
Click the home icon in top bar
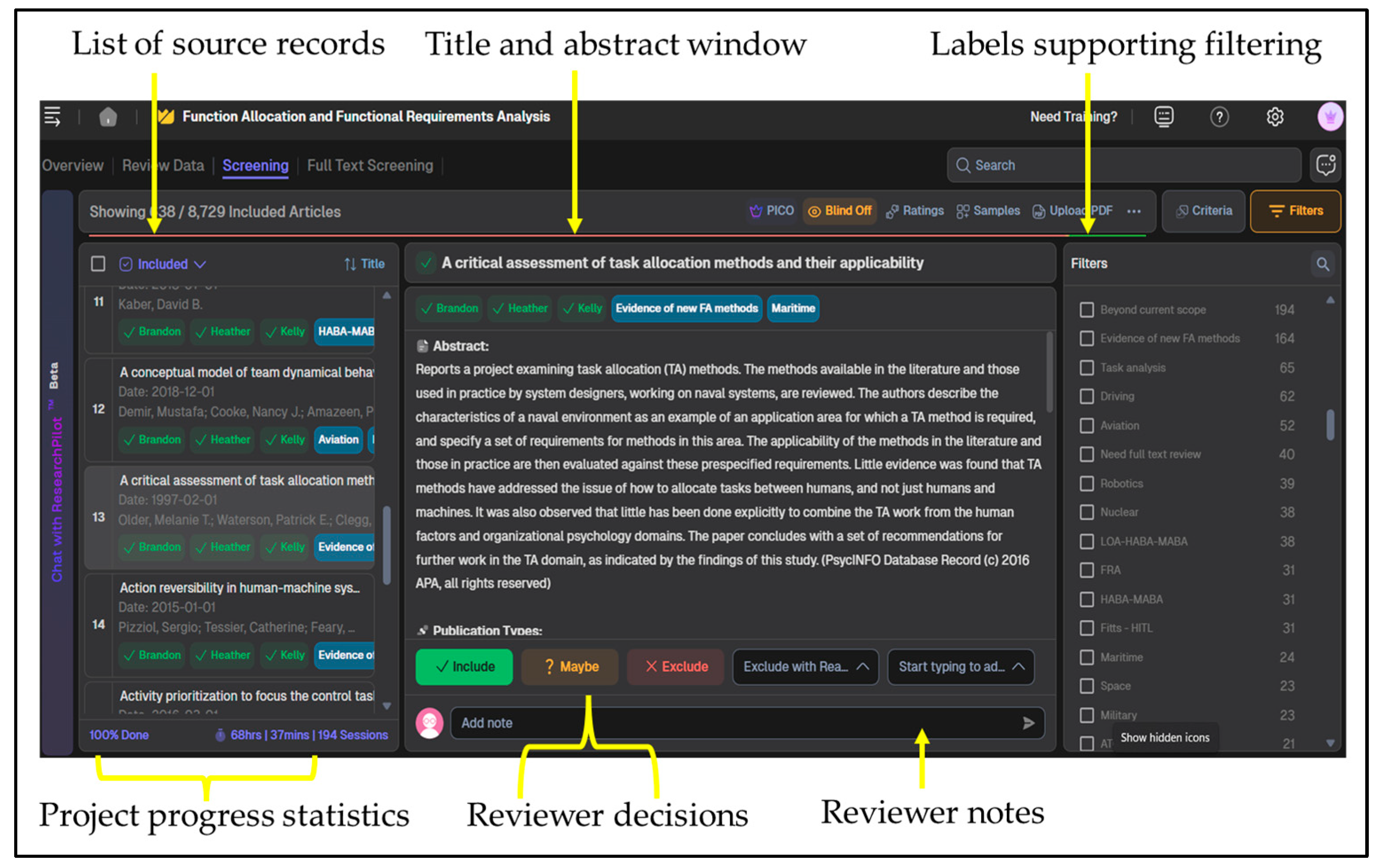[x=108, y=117]
